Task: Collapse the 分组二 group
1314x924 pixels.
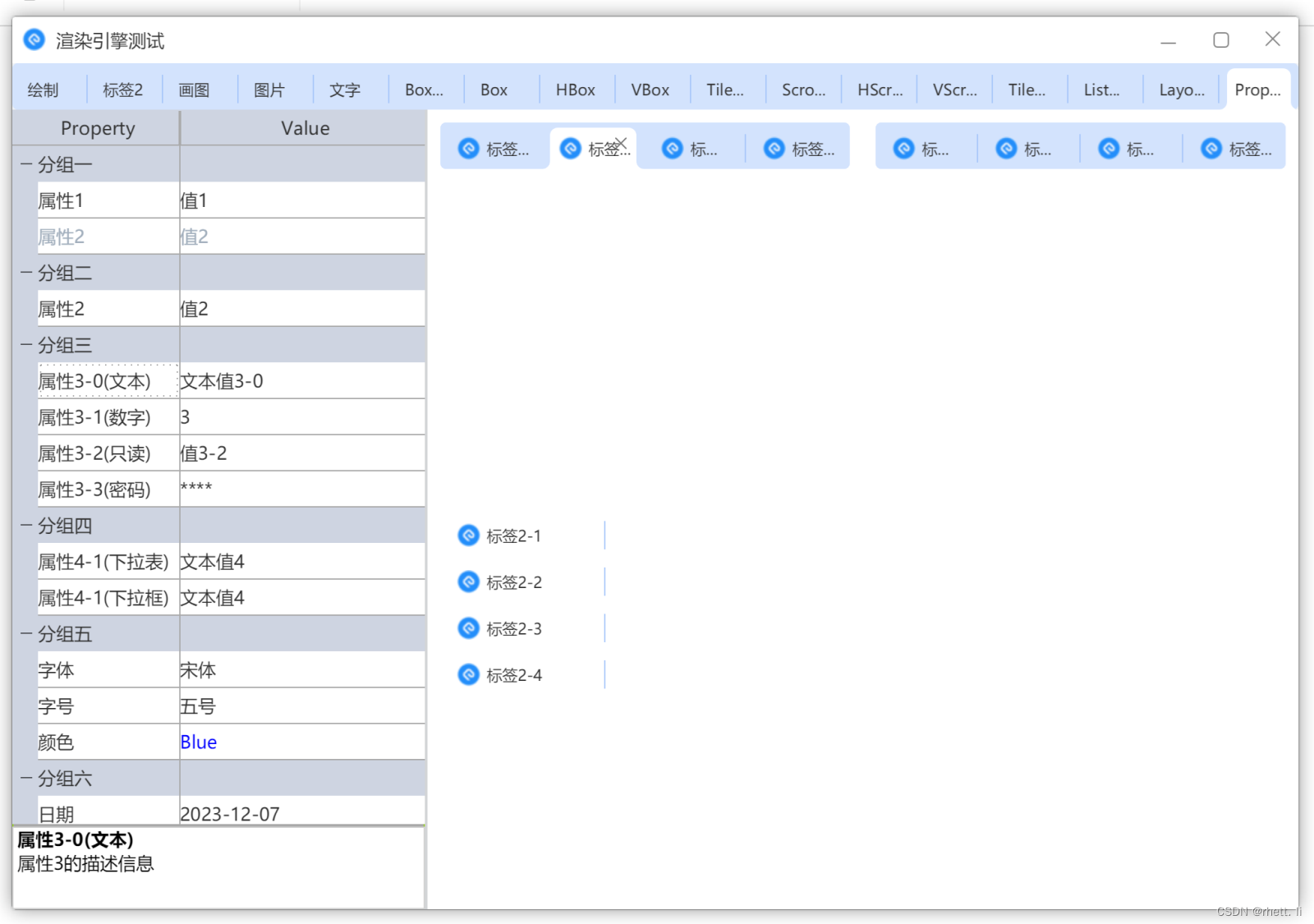Action: pyautogui.click(x=26, y=273)
